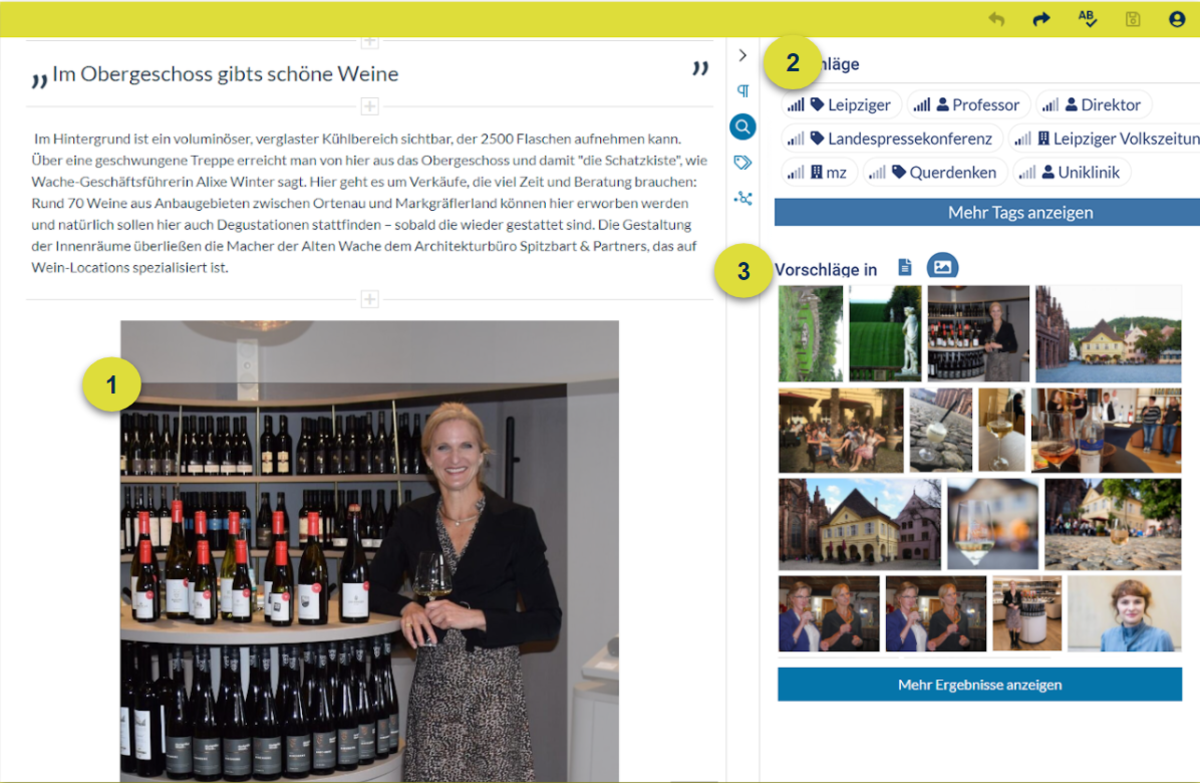Screen dimensions: 1200x783
Task: Insert block via plus below paragraph
Action: click(x=369, y=299)
